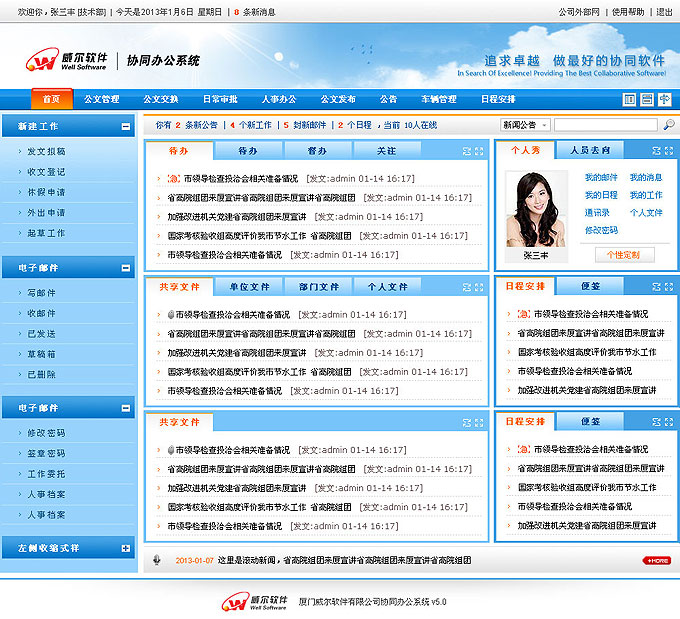The width and height of the screenshot is (680, 619).
Task: Click the red MORE button at bottom right
Action: click(x=656, y=561)
